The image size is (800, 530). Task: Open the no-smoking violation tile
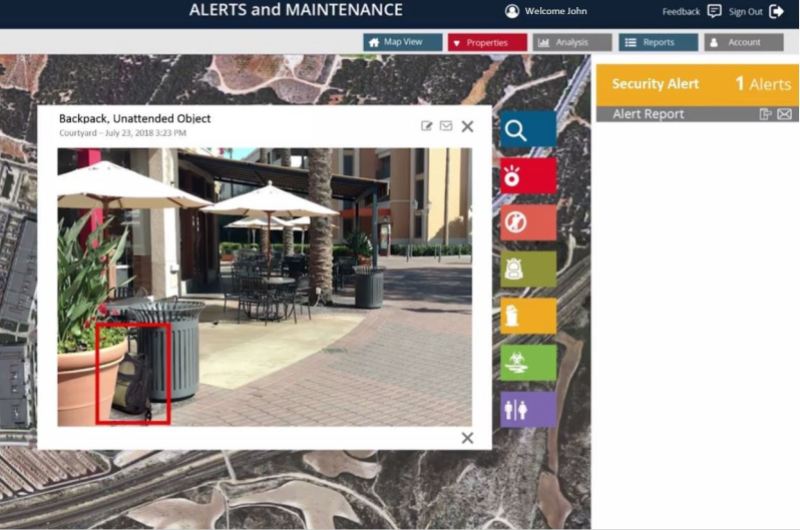click(528, 222)
